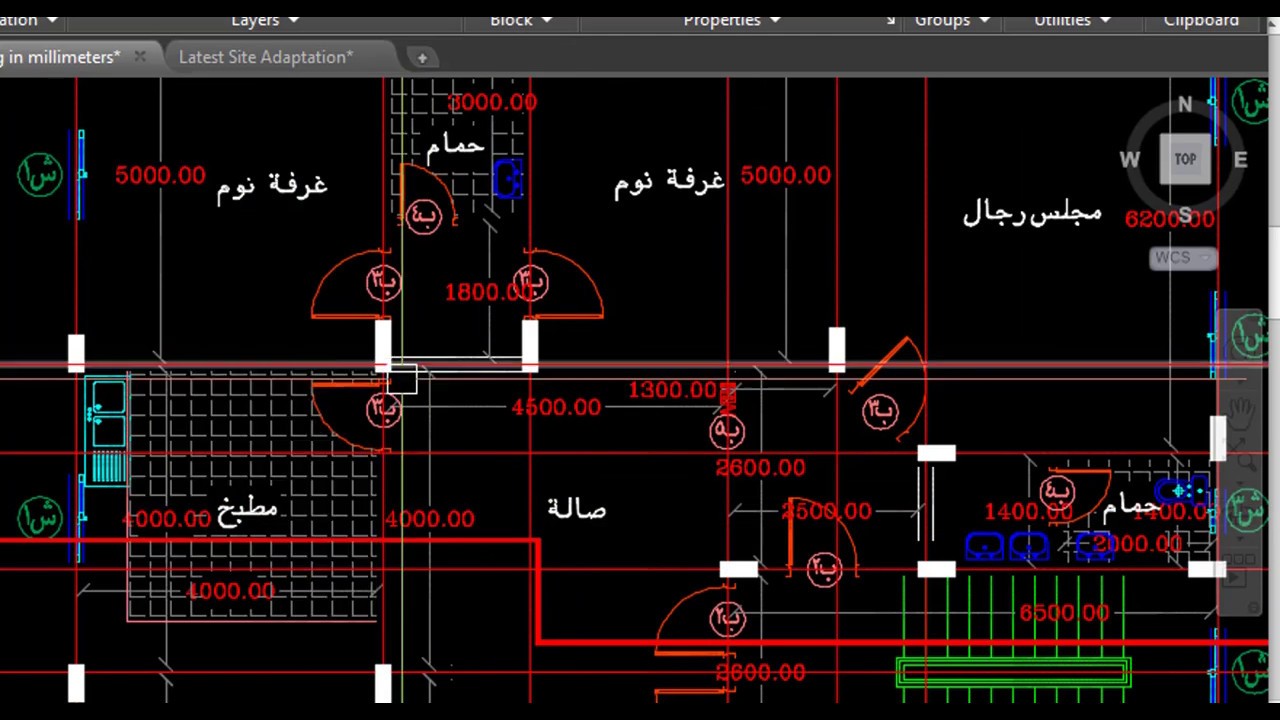Switch to Latest Site Adaptation* tab
Image resolution: width=1280 pixels, height=720 pixels.
click(265, 57)
